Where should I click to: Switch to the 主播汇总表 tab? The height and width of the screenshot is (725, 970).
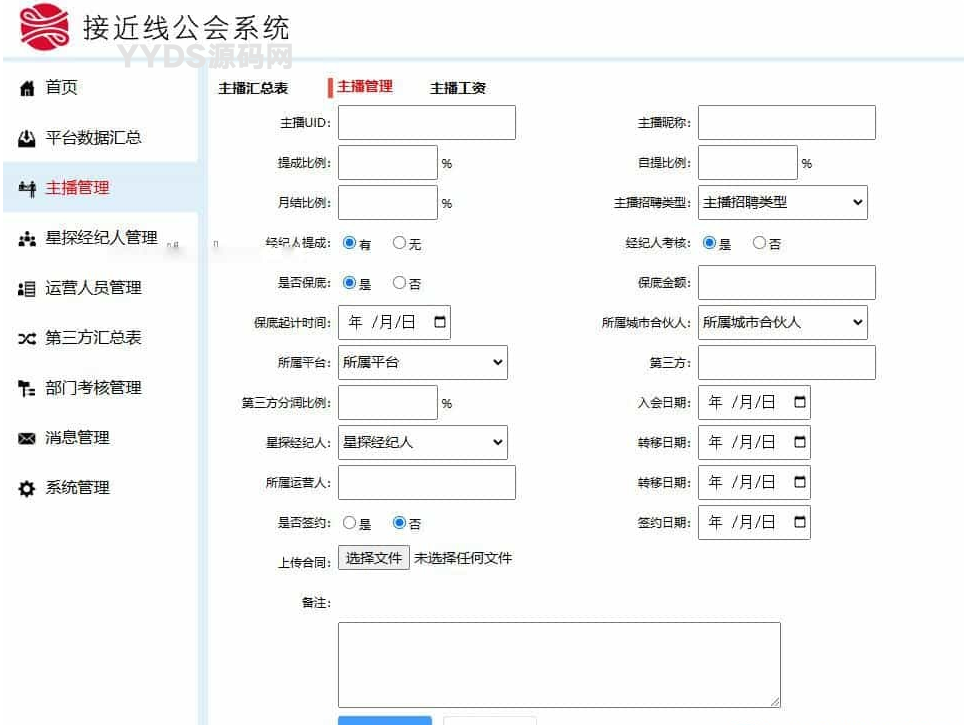pos(253,88)
